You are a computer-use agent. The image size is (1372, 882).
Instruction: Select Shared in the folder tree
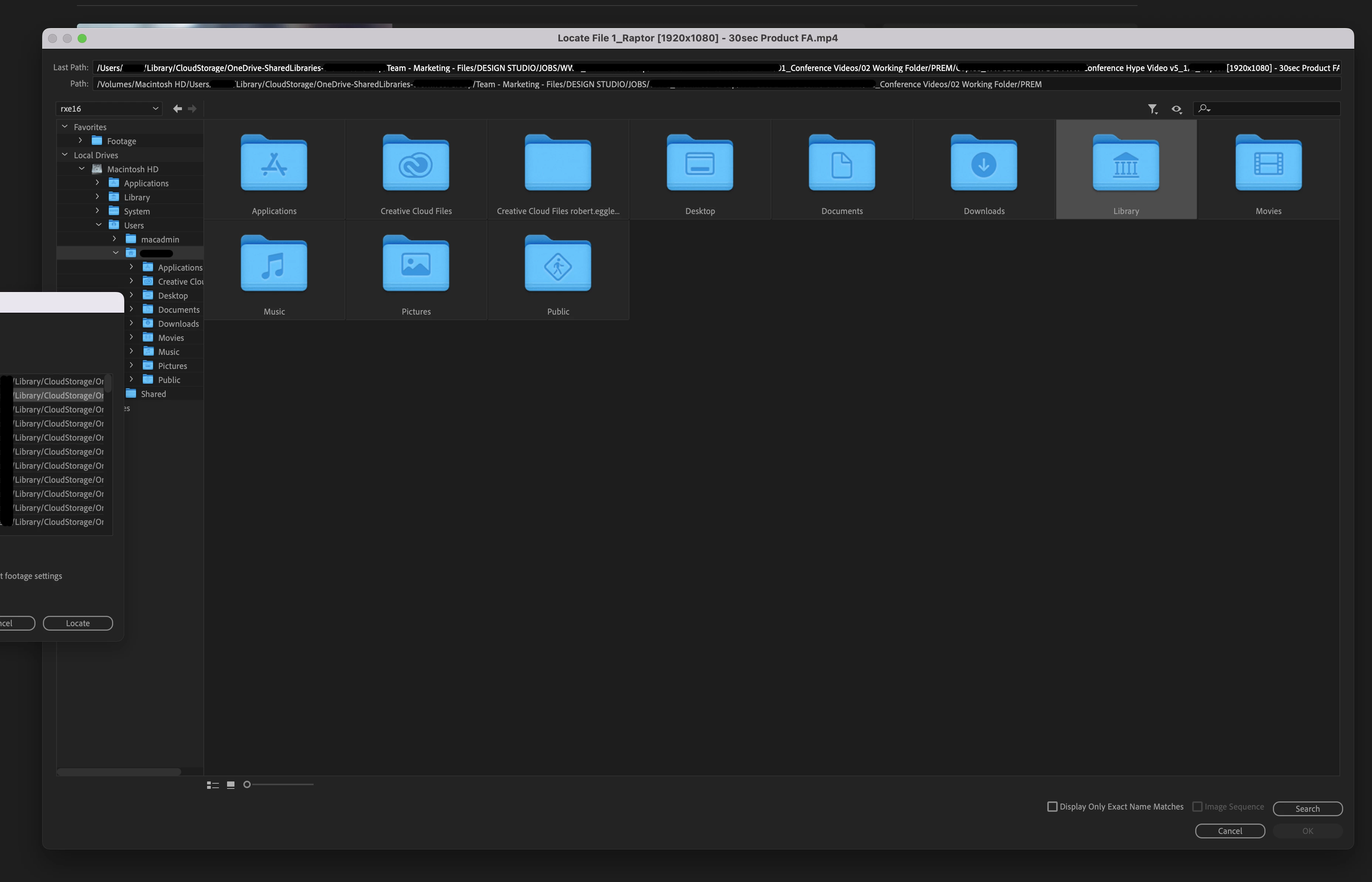153,394
